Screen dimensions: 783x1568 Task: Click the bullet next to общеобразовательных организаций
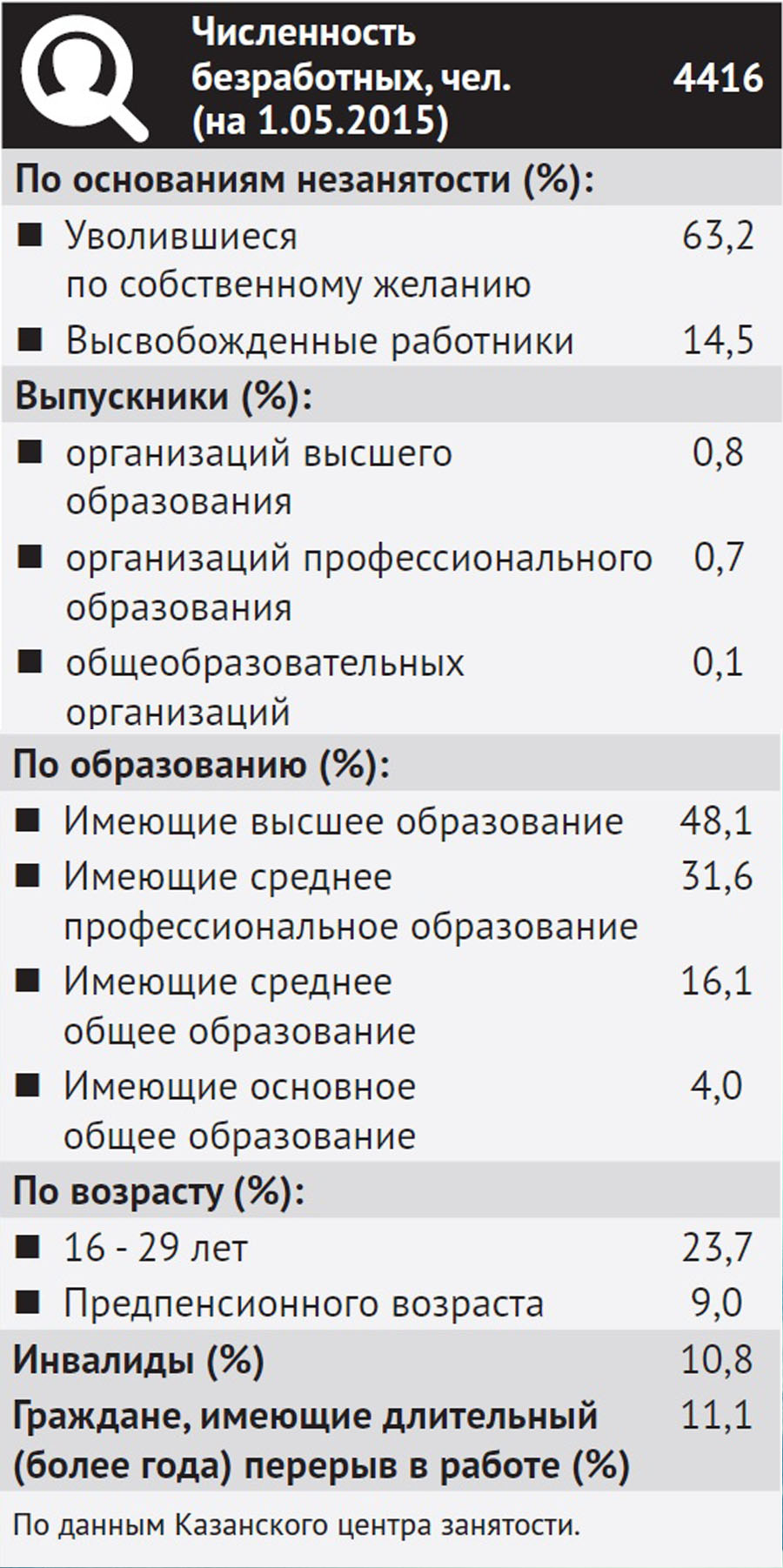tap(30, 662)
